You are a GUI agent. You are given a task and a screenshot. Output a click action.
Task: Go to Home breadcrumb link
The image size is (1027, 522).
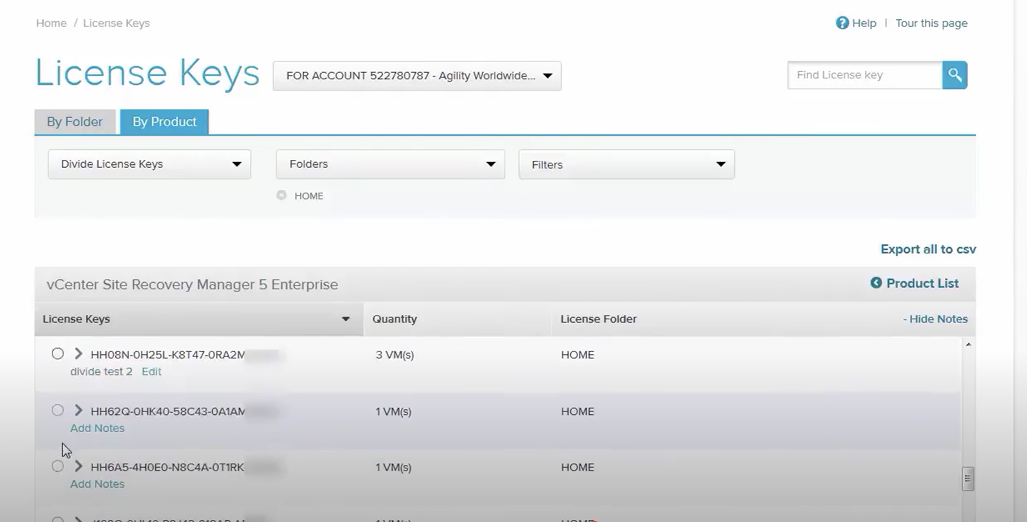(x=51, y=23)
